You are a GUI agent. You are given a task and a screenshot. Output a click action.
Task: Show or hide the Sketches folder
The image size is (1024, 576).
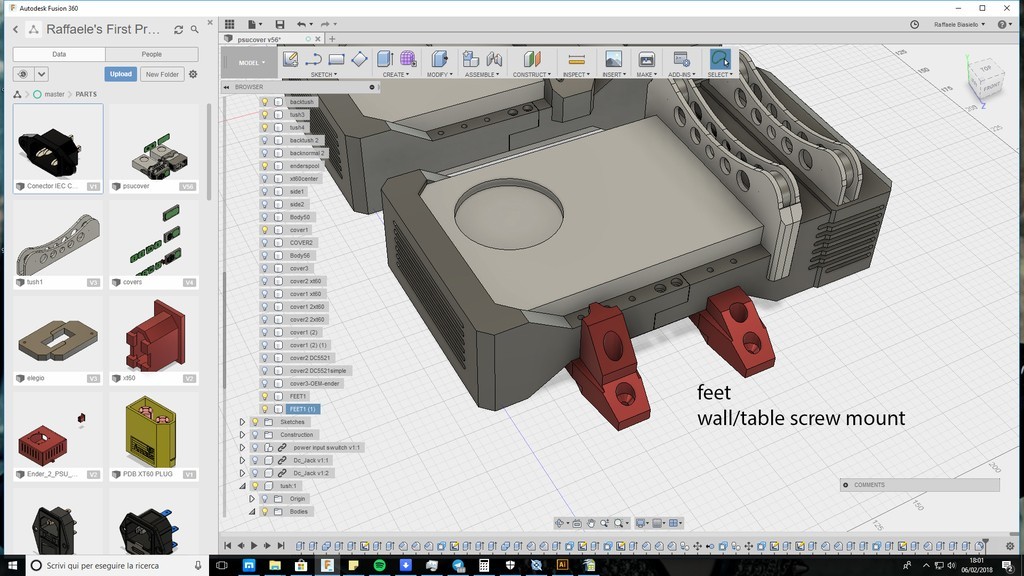(x=254, y=422)
